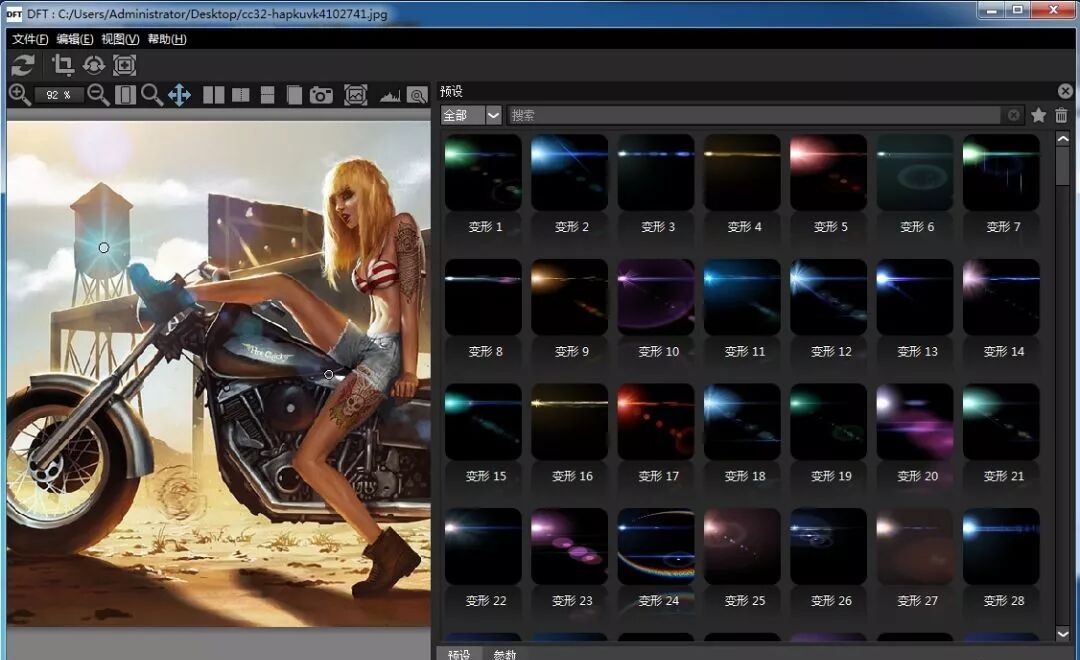
Task: Toggle the side-by-side dual view mode
Action: [x=212, y=95]
